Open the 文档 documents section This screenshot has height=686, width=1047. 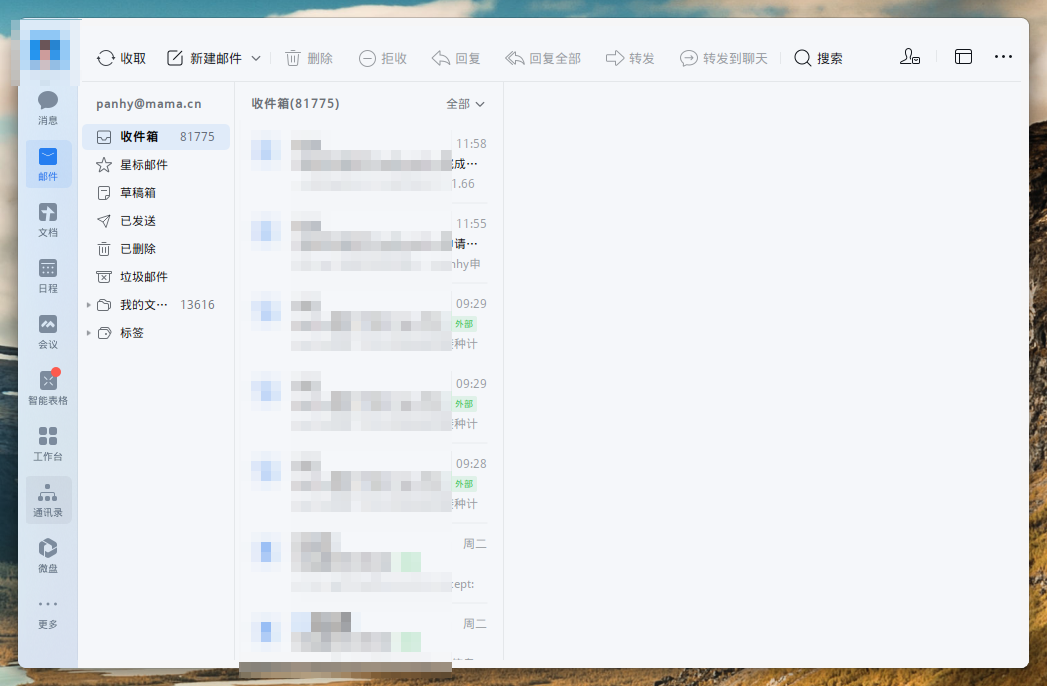click(x=47, y=220)
